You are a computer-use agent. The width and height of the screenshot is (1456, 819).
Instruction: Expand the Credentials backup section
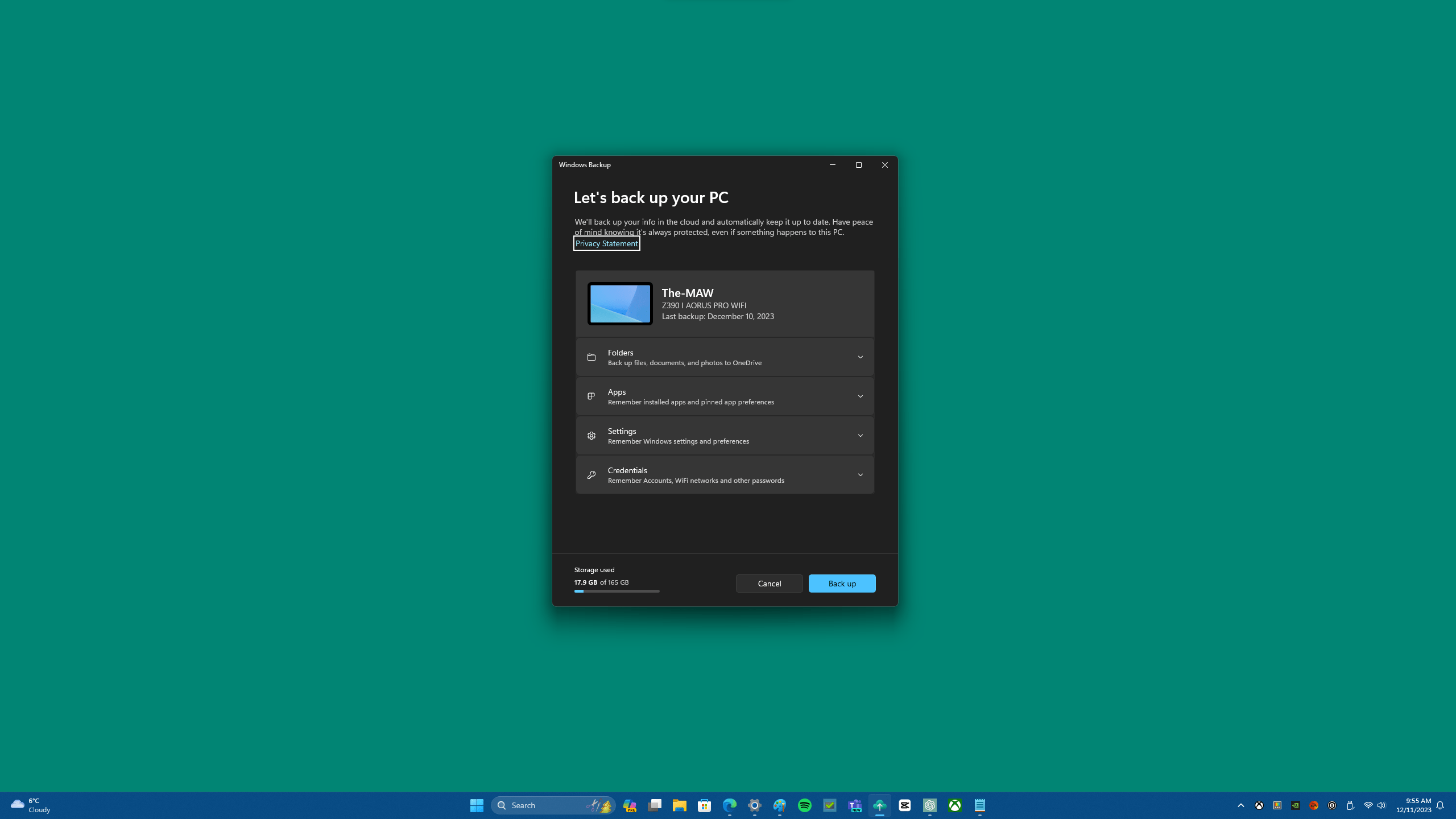coord(861,474)
